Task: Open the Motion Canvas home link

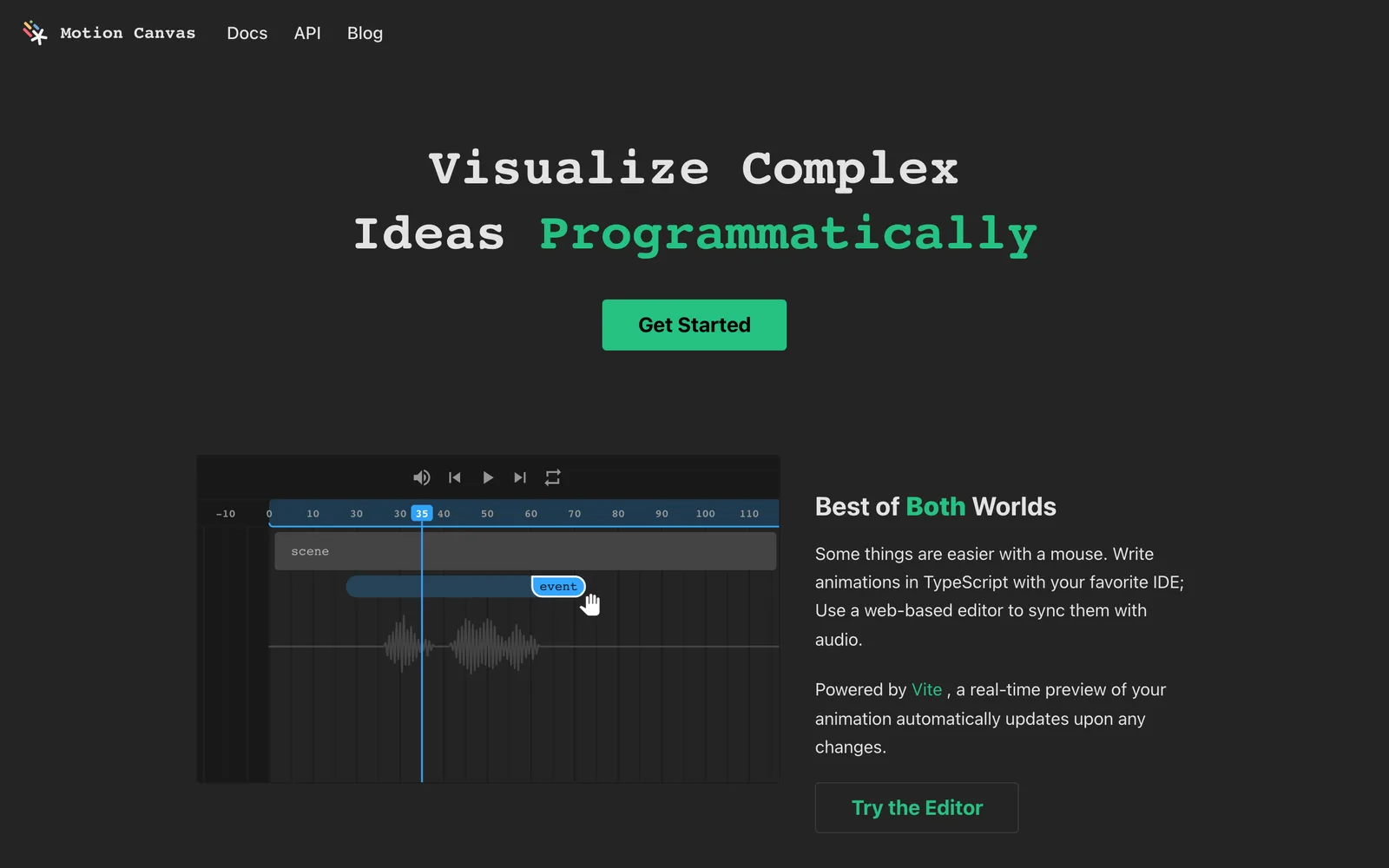Action: tap(109, 33)
